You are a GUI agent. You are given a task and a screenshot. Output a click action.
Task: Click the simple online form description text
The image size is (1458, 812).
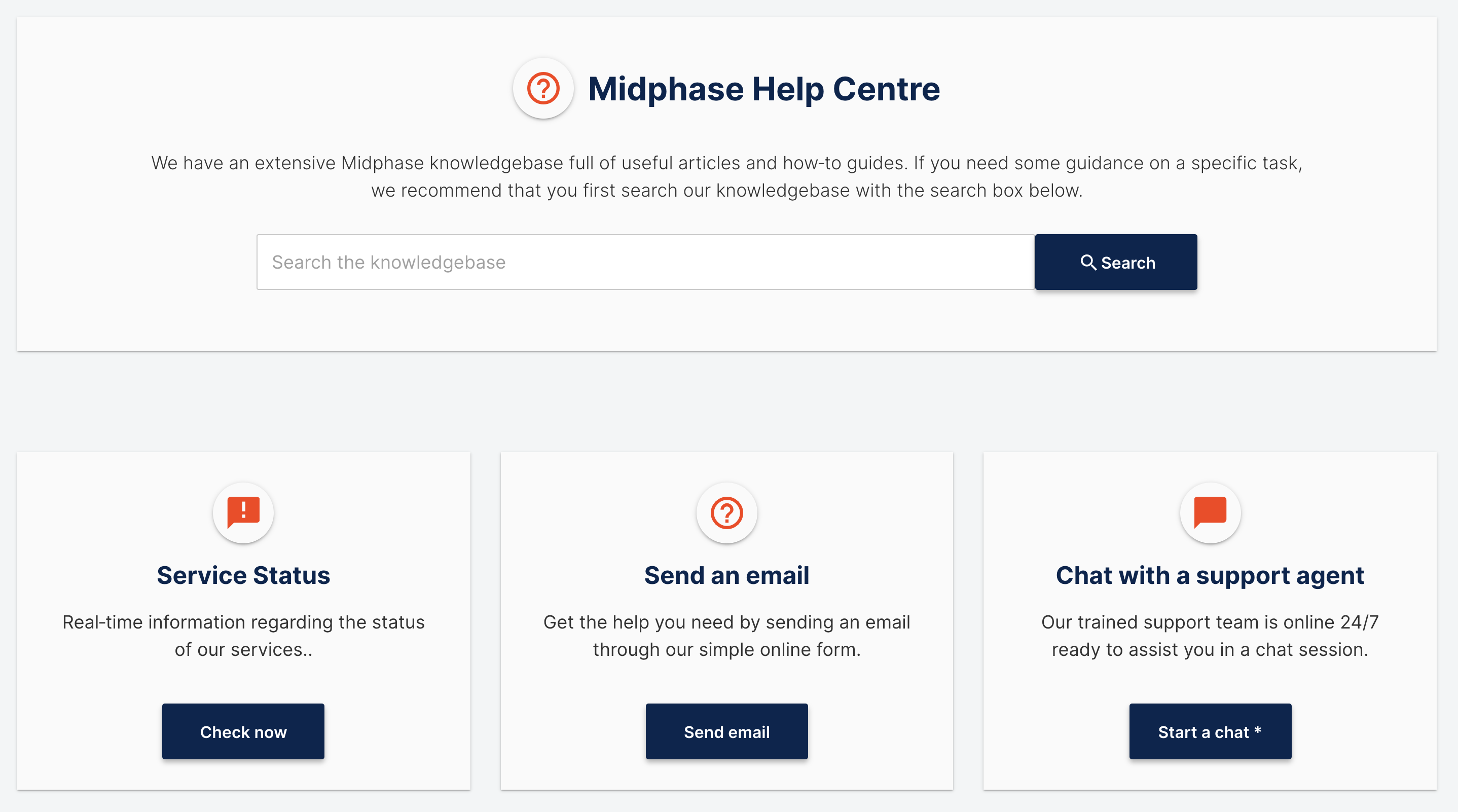coord(727,636)
